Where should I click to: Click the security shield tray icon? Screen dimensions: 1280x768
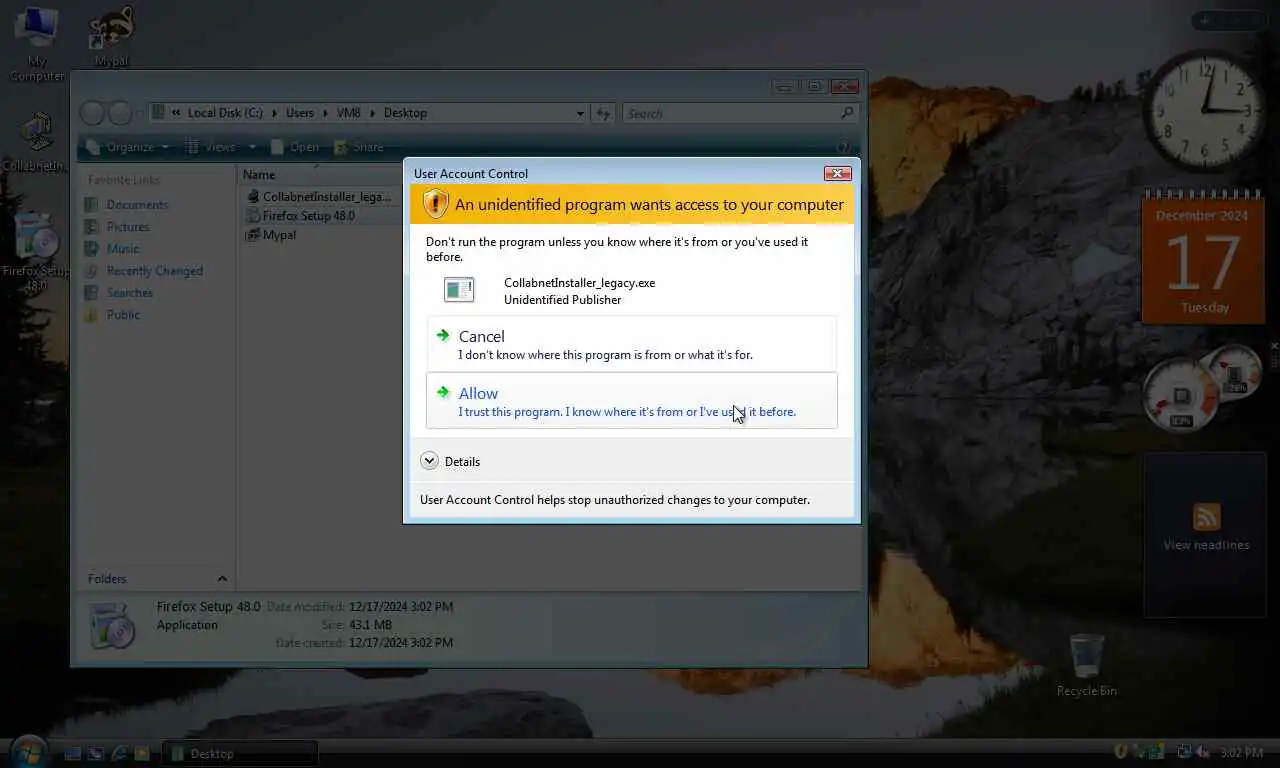pyautogui.click(x=1122, y=751)
